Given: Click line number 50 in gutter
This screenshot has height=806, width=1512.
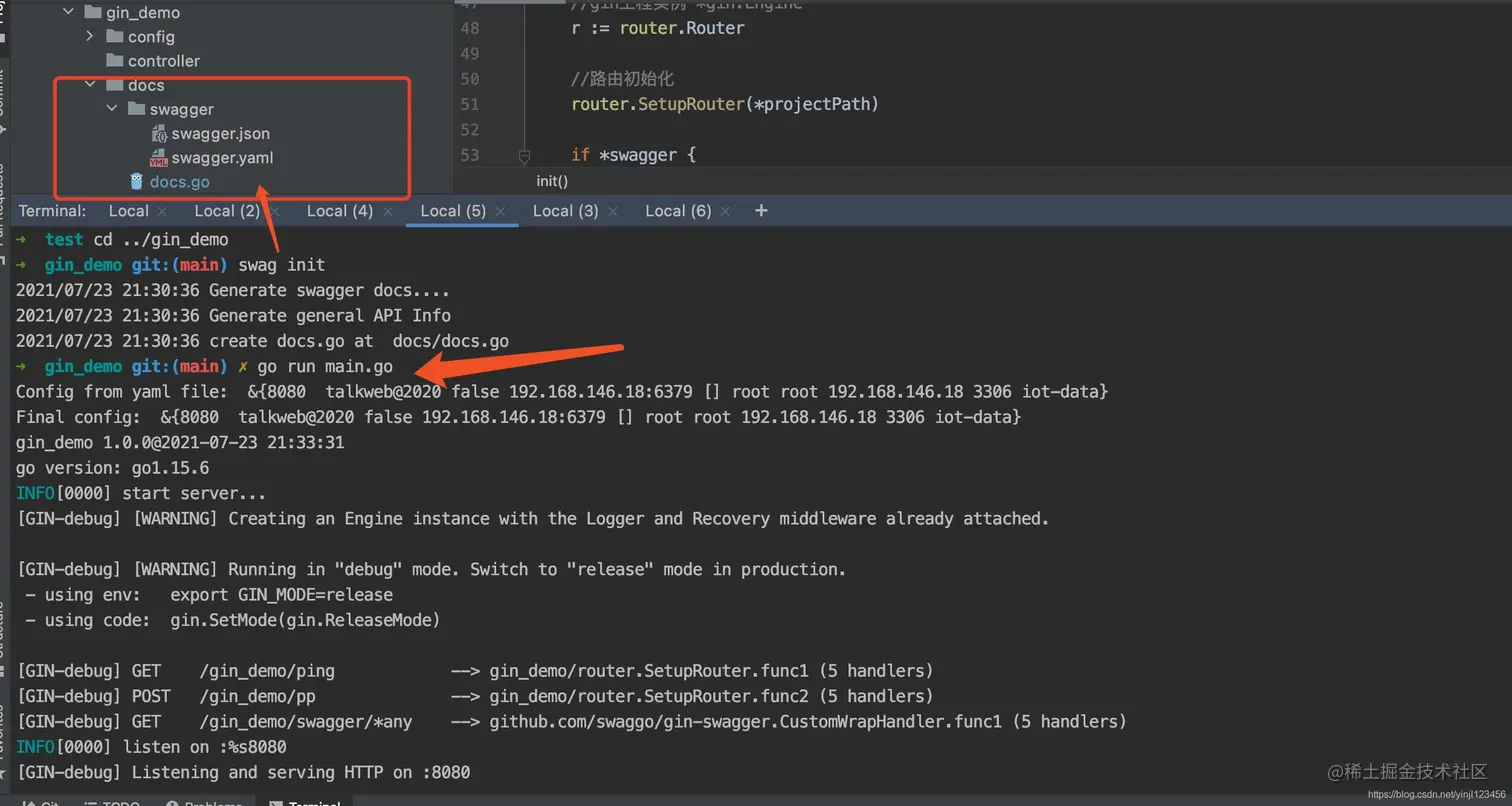Looking at the screenshot, I should 470,79.
